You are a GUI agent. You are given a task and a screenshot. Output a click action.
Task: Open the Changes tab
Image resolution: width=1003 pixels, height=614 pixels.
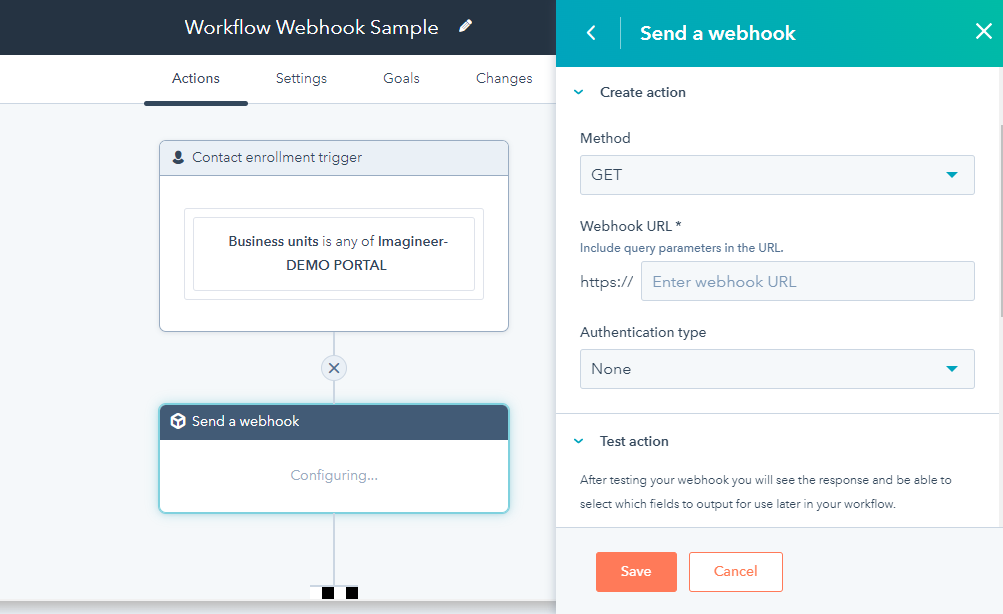pyautogui.click(x=503, y=78)
